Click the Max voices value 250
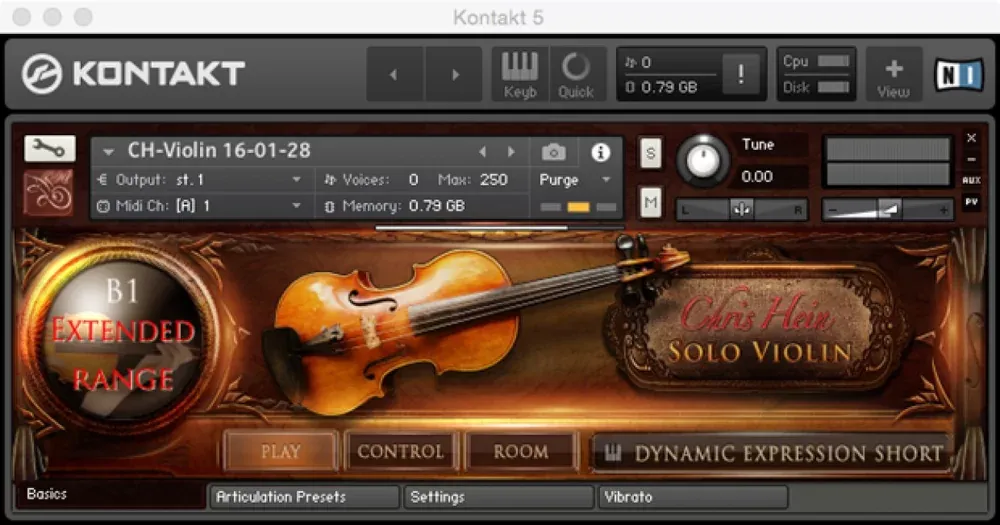 (494, 180)
